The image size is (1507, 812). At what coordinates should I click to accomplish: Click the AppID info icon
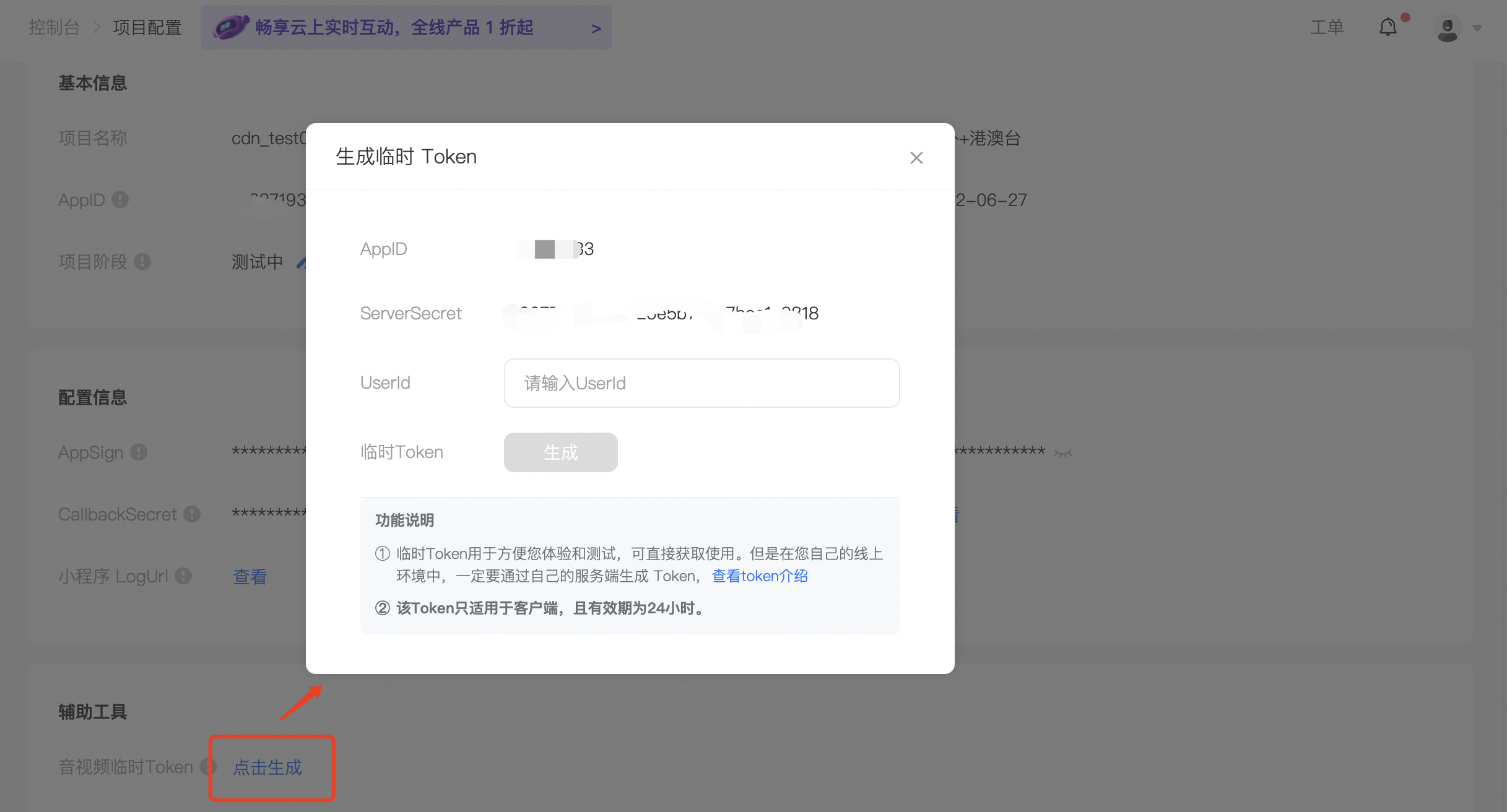(x=120, y=200)
